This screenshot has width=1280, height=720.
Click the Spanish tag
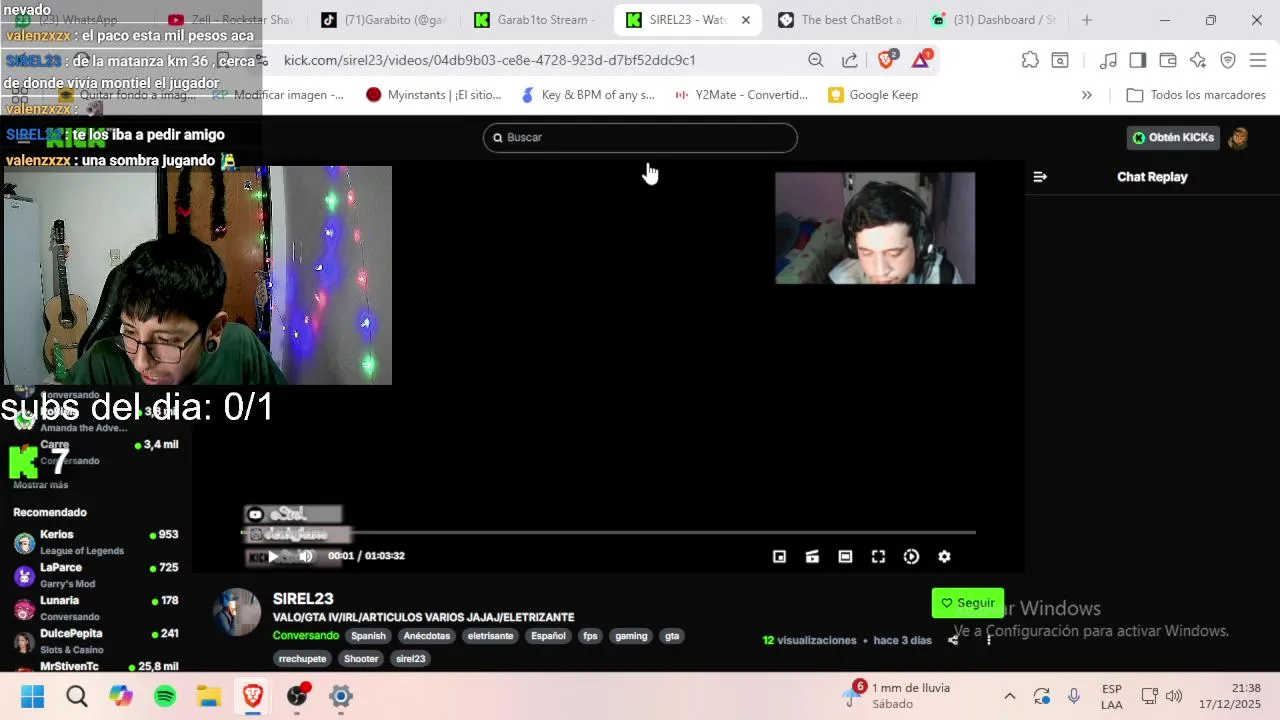pyautogui.click(x=368, y=636)
